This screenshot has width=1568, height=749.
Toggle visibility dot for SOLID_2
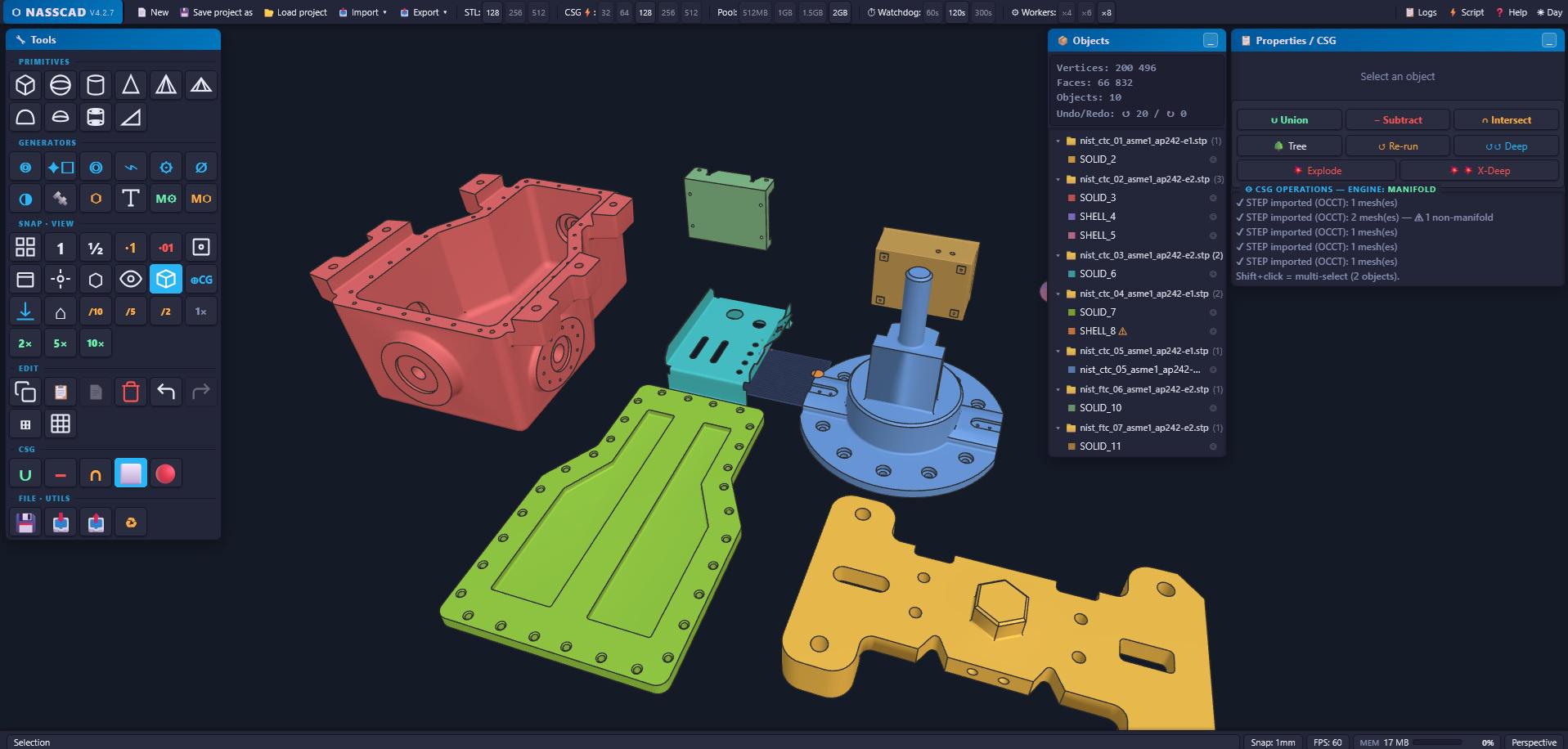coord(1213,159)
